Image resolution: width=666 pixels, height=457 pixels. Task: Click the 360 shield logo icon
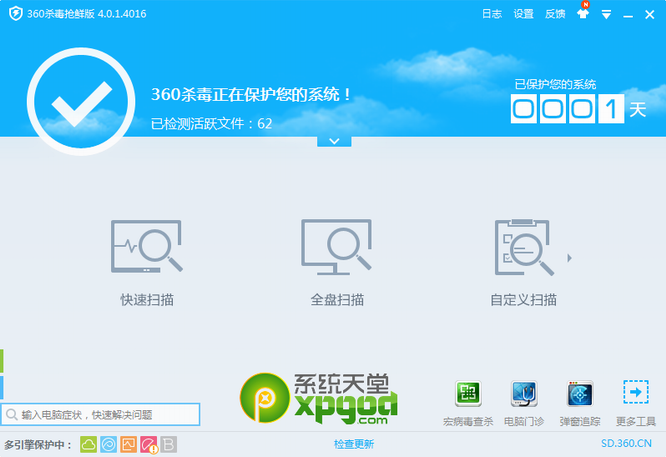pyautogui.click(x=16, y=14)
